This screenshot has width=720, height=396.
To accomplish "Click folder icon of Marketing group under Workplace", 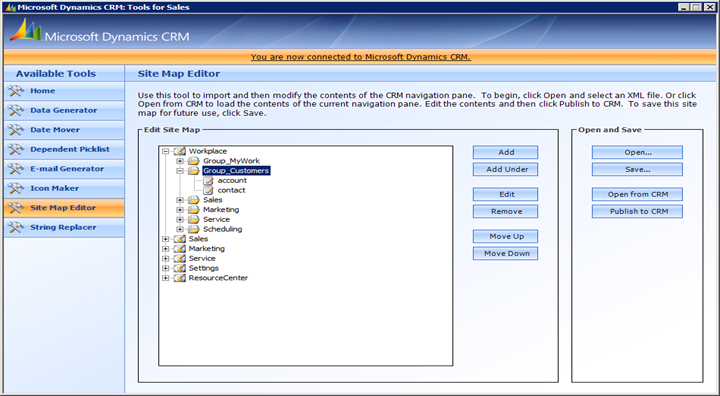I will pyautogui.click(x=194, y=209).
